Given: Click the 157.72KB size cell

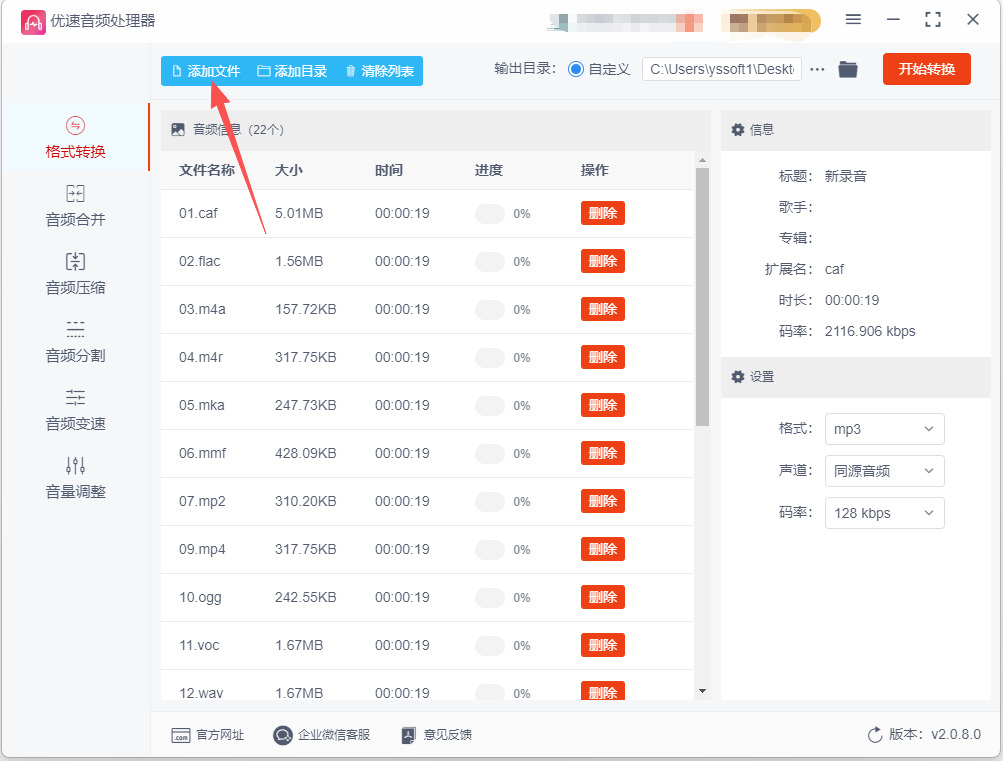Looking at the screenshot, I should tap(306, 309).
